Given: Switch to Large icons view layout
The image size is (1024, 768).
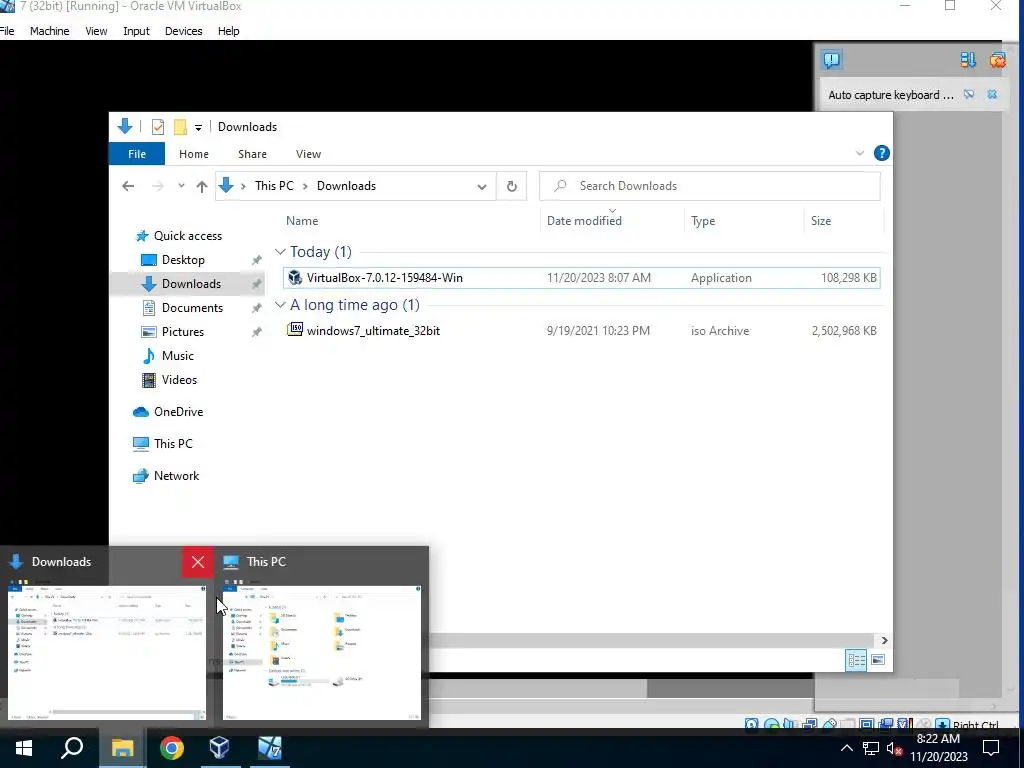Looking at the screenshot, I should (x=878, y=660).
